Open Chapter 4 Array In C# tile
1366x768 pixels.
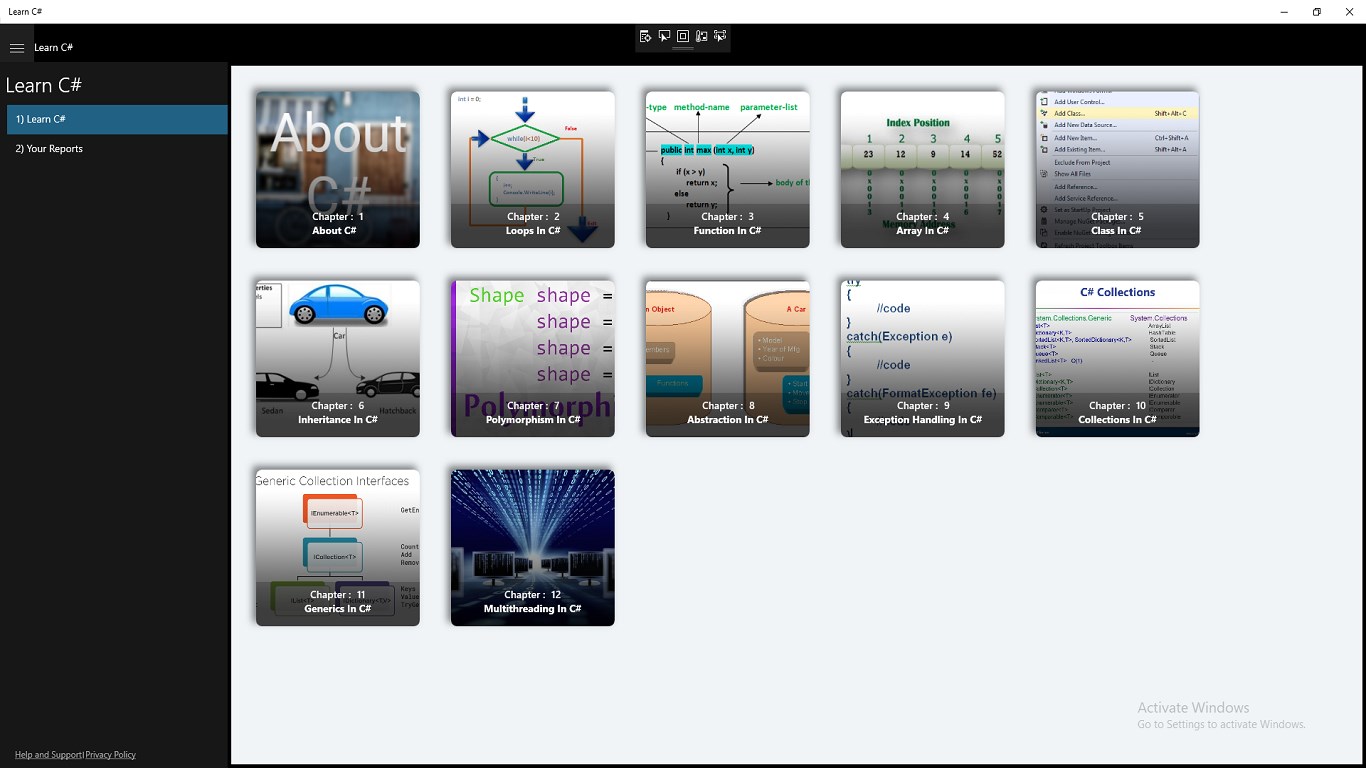(923, 169)
